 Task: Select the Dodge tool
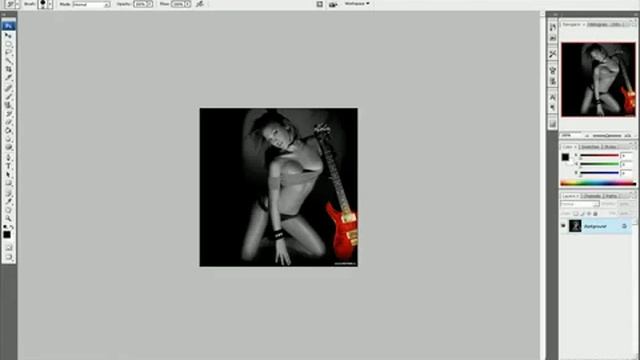tap(8, 148)
